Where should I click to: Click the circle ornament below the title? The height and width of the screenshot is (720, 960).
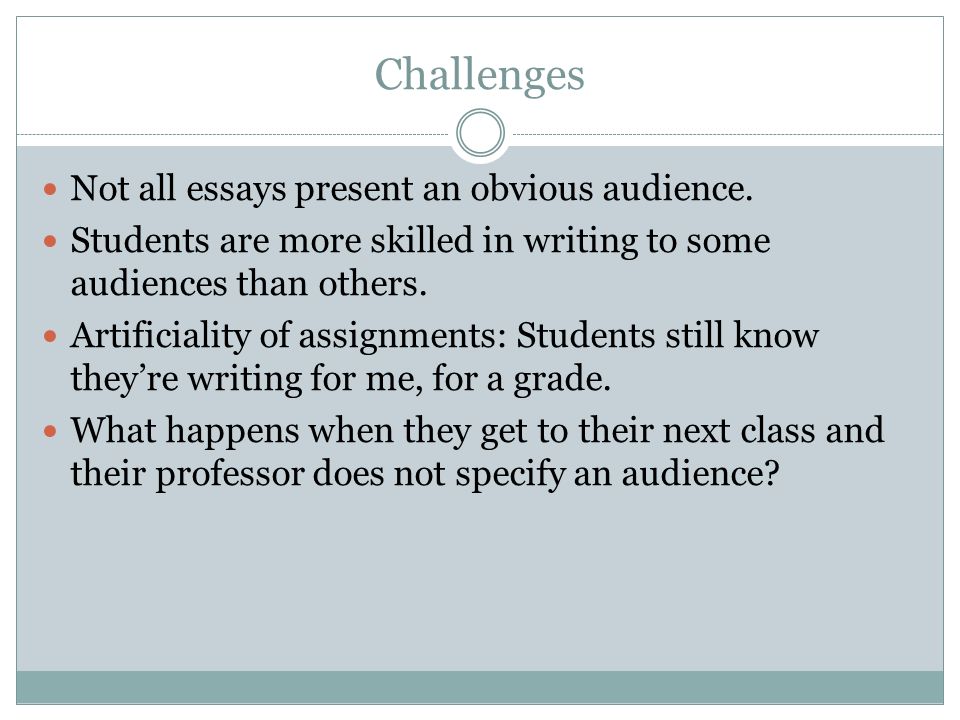click(x=481, y=133)
